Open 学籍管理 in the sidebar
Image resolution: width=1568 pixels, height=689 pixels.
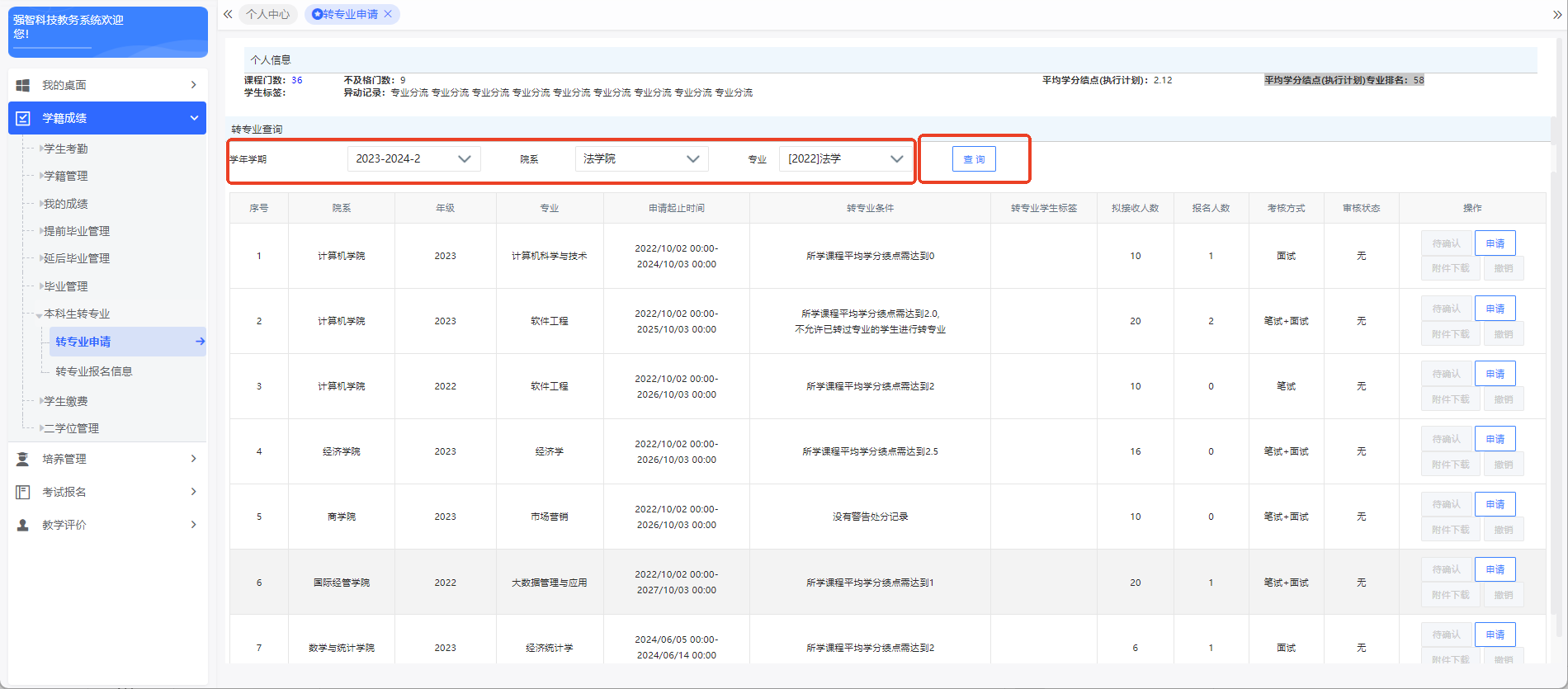65,176
